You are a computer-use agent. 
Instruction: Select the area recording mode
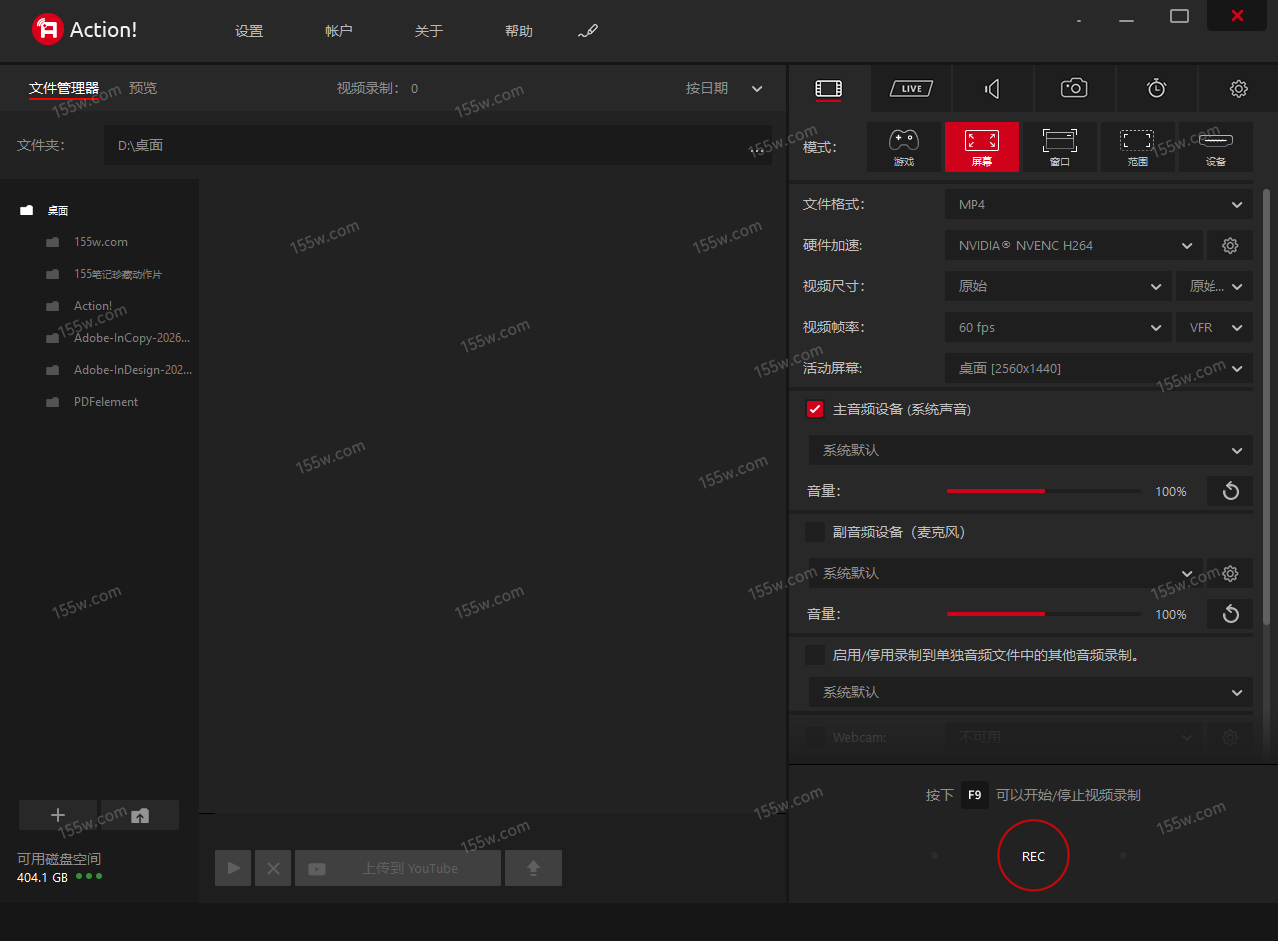click(1137, 147)
